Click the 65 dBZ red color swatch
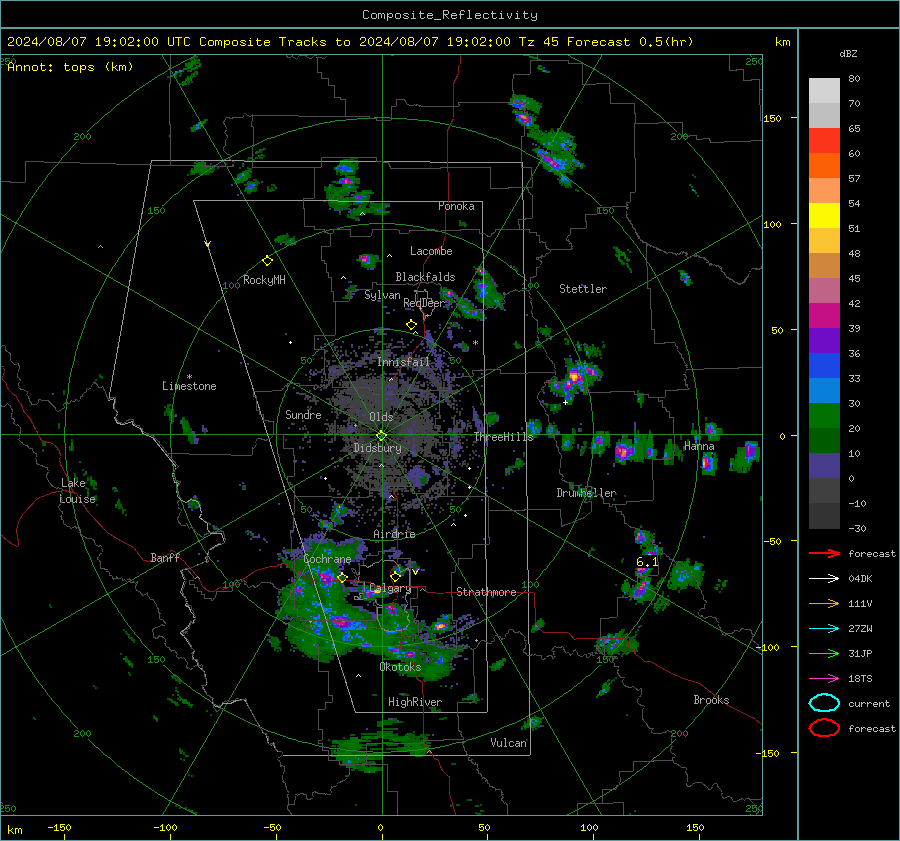Viewport: 900px width, 841px height. 824,140
